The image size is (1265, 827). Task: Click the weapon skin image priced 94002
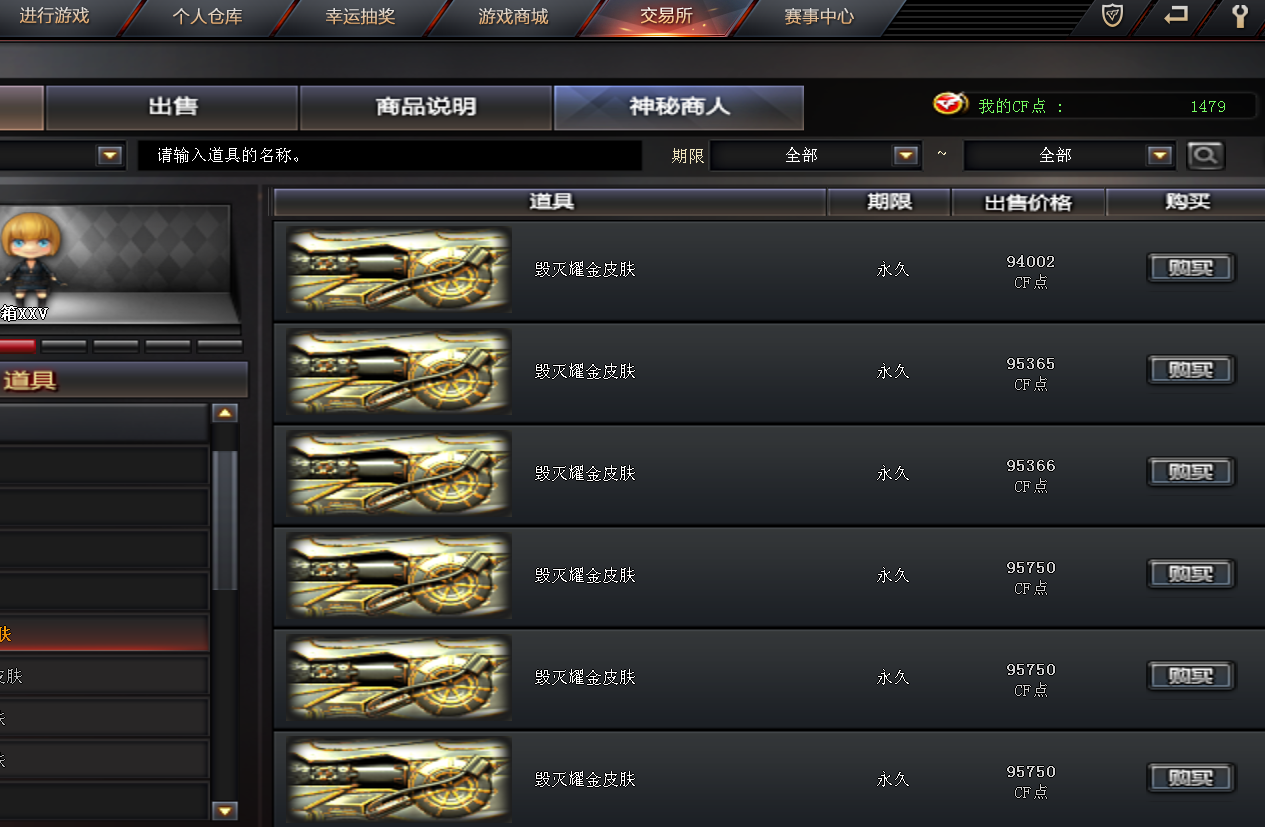(x=399, y=270)
